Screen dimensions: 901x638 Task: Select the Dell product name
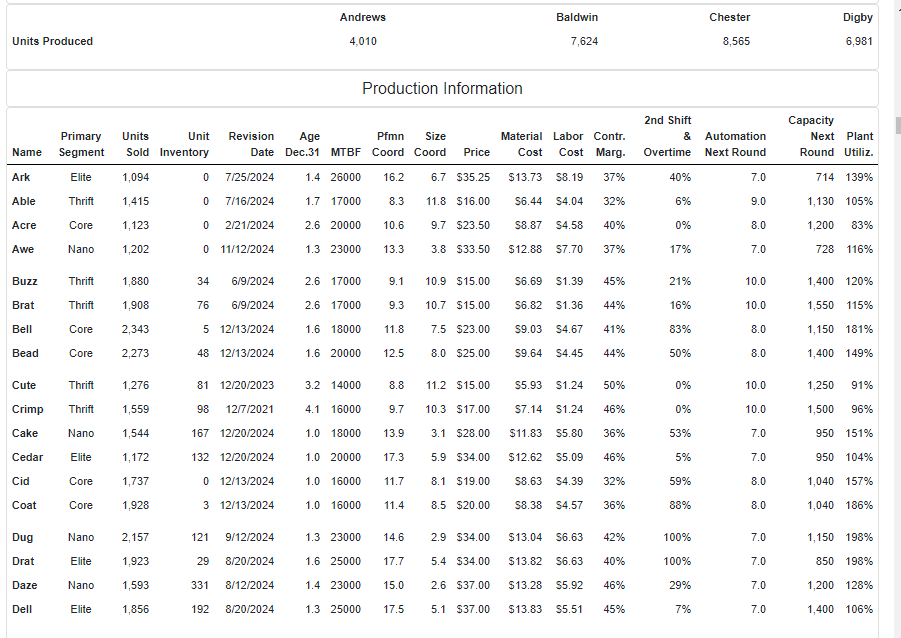click(x=22, y=609)
